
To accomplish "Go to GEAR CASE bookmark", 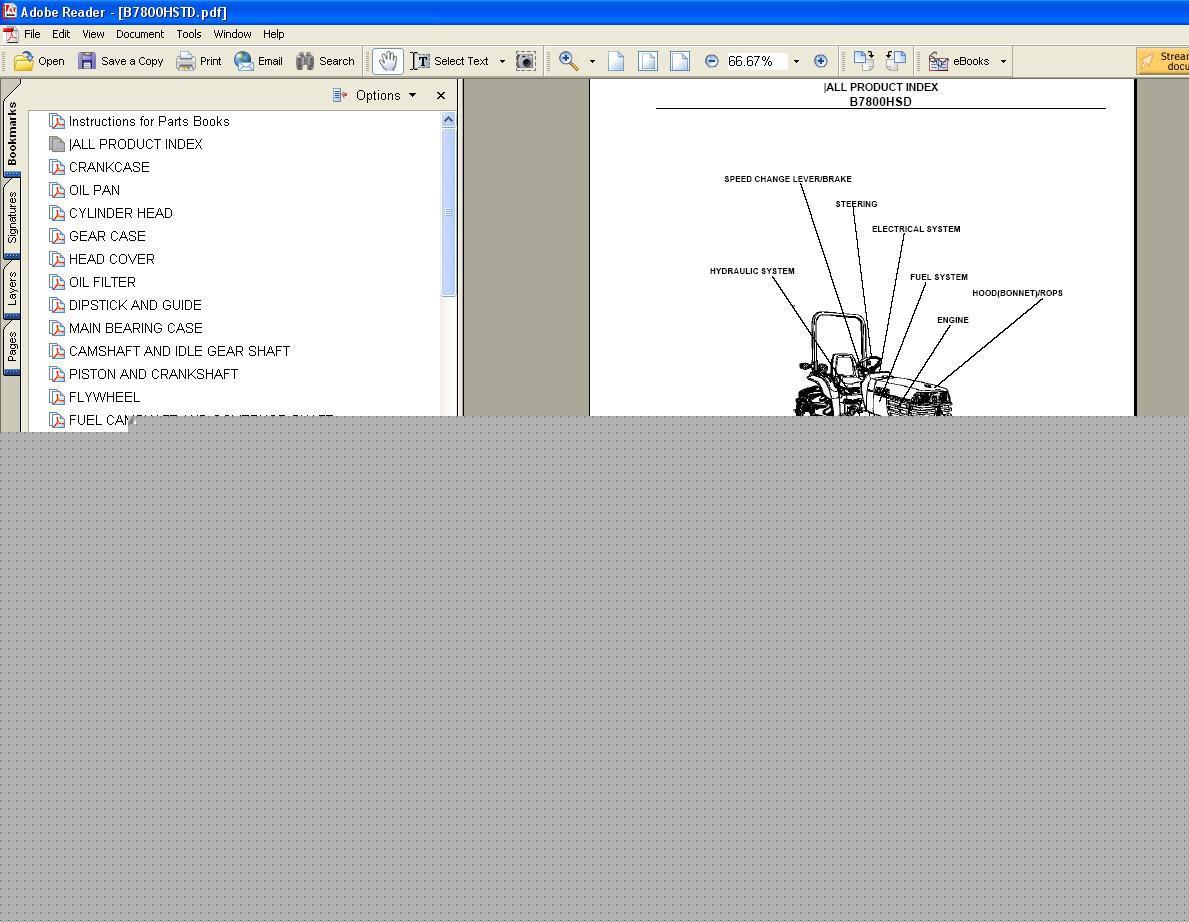I will pos(107,236).
